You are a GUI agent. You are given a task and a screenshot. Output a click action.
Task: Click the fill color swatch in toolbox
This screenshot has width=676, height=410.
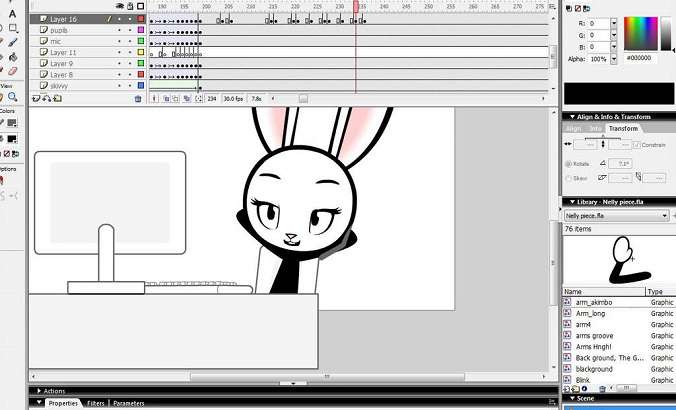click(x=12, y=139)
